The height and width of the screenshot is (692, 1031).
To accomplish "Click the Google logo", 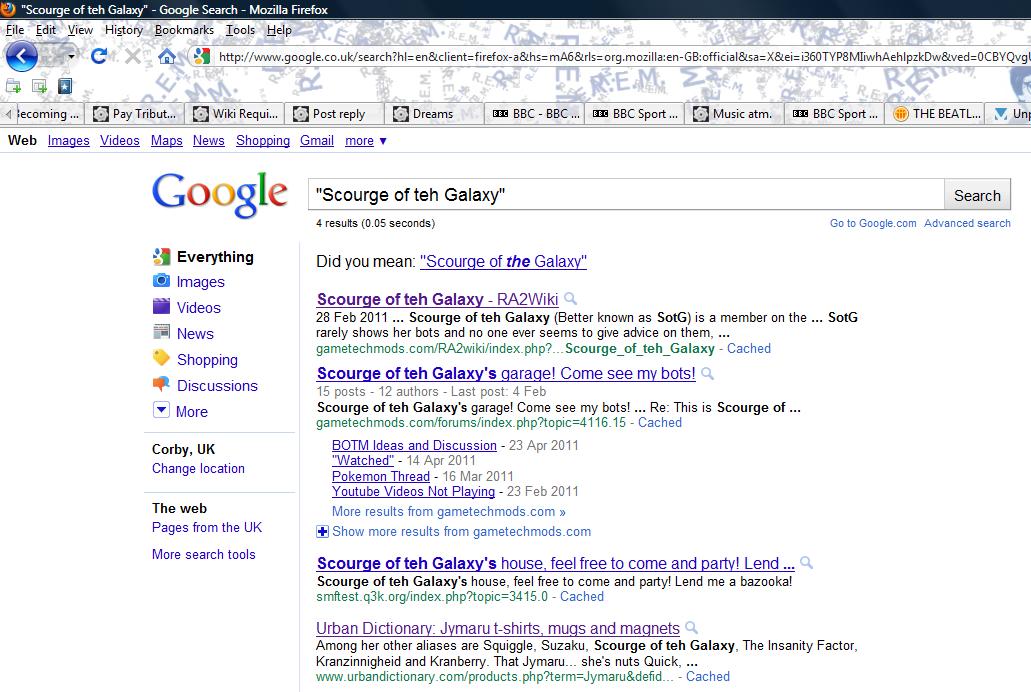I will click(x=220, y=195).
